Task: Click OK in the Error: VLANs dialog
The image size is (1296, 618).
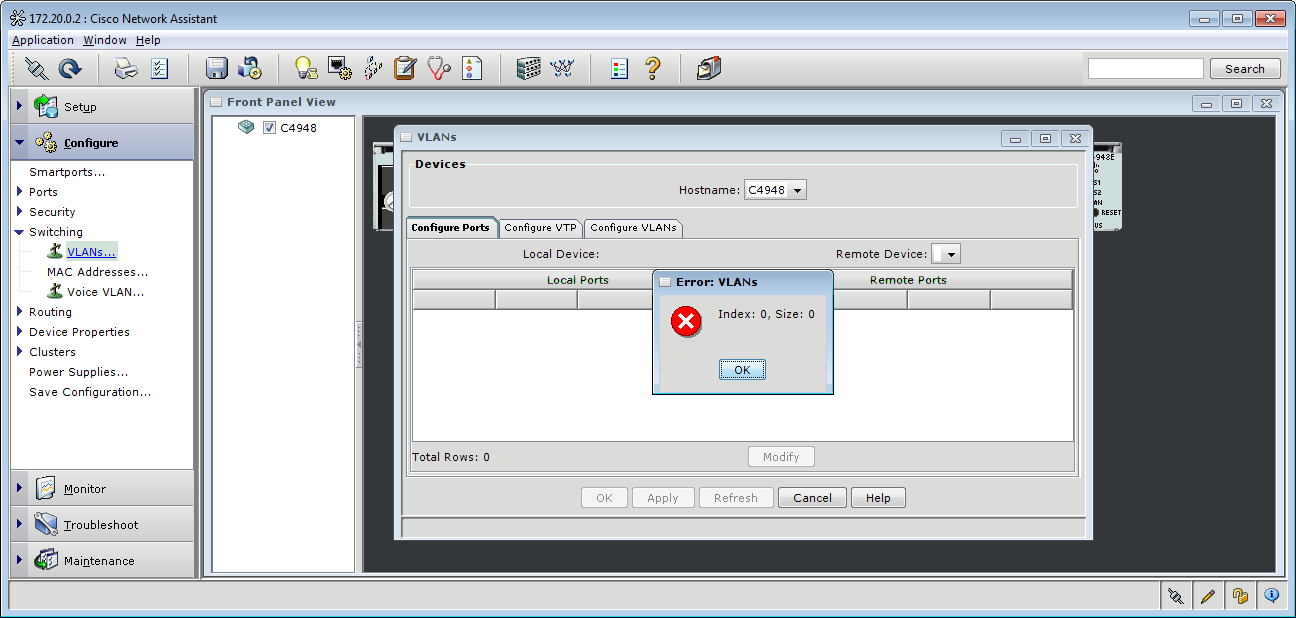Action: pyautogui.click(x=742, y=370)
